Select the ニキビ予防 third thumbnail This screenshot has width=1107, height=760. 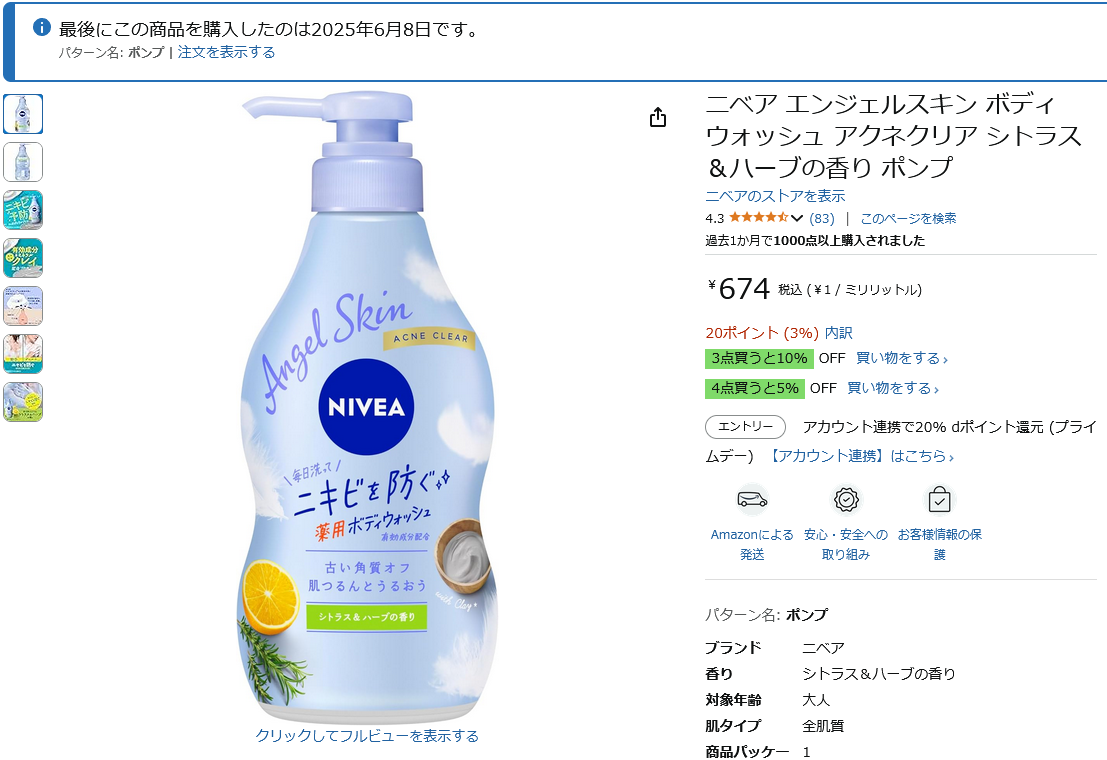point(23,210)
